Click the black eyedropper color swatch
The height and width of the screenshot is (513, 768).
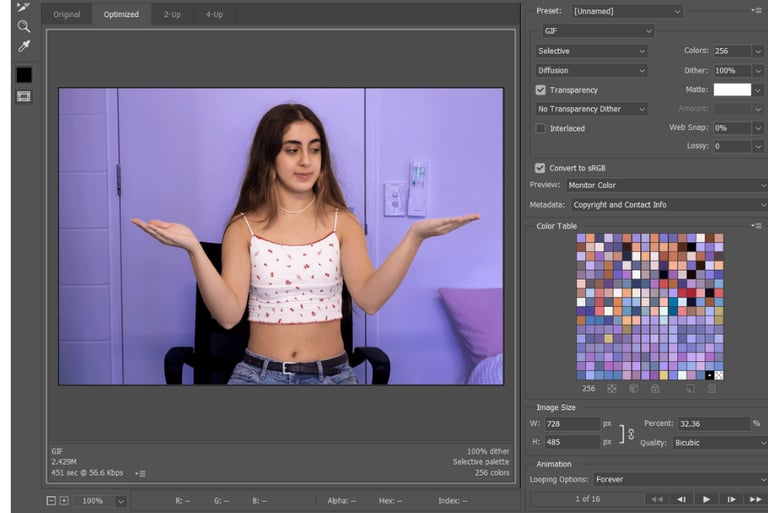24,75
